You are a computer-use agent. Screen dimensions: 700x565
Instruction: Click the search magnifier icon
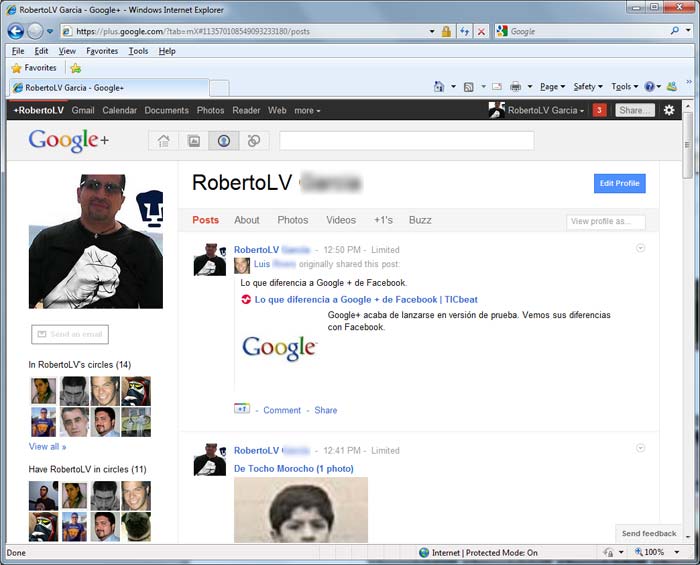675,31
